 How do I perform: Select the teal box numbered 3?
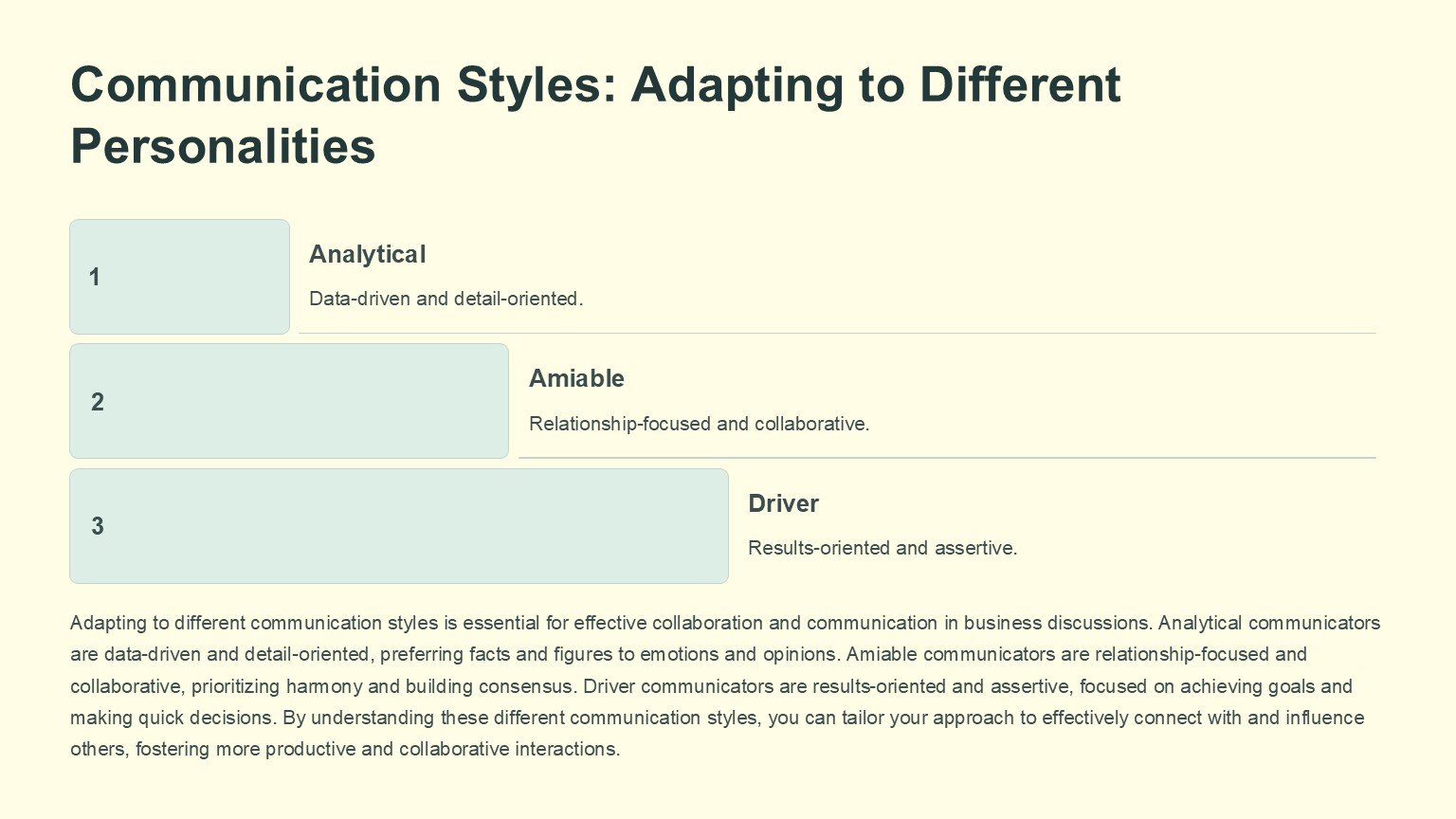[398, 526]
